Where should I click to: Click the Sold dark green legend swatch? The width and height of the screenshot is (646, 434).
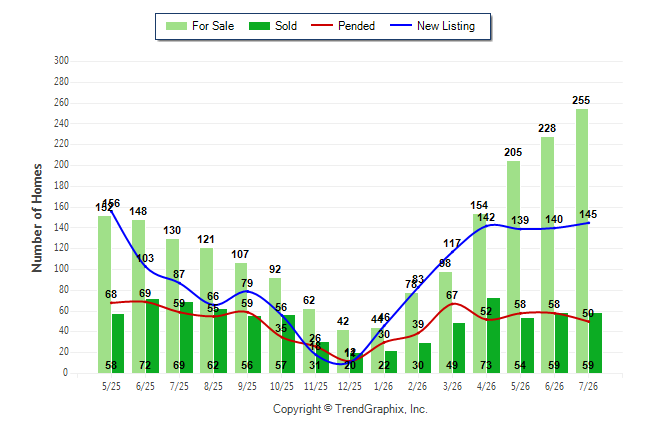click(x=260, y=26)
